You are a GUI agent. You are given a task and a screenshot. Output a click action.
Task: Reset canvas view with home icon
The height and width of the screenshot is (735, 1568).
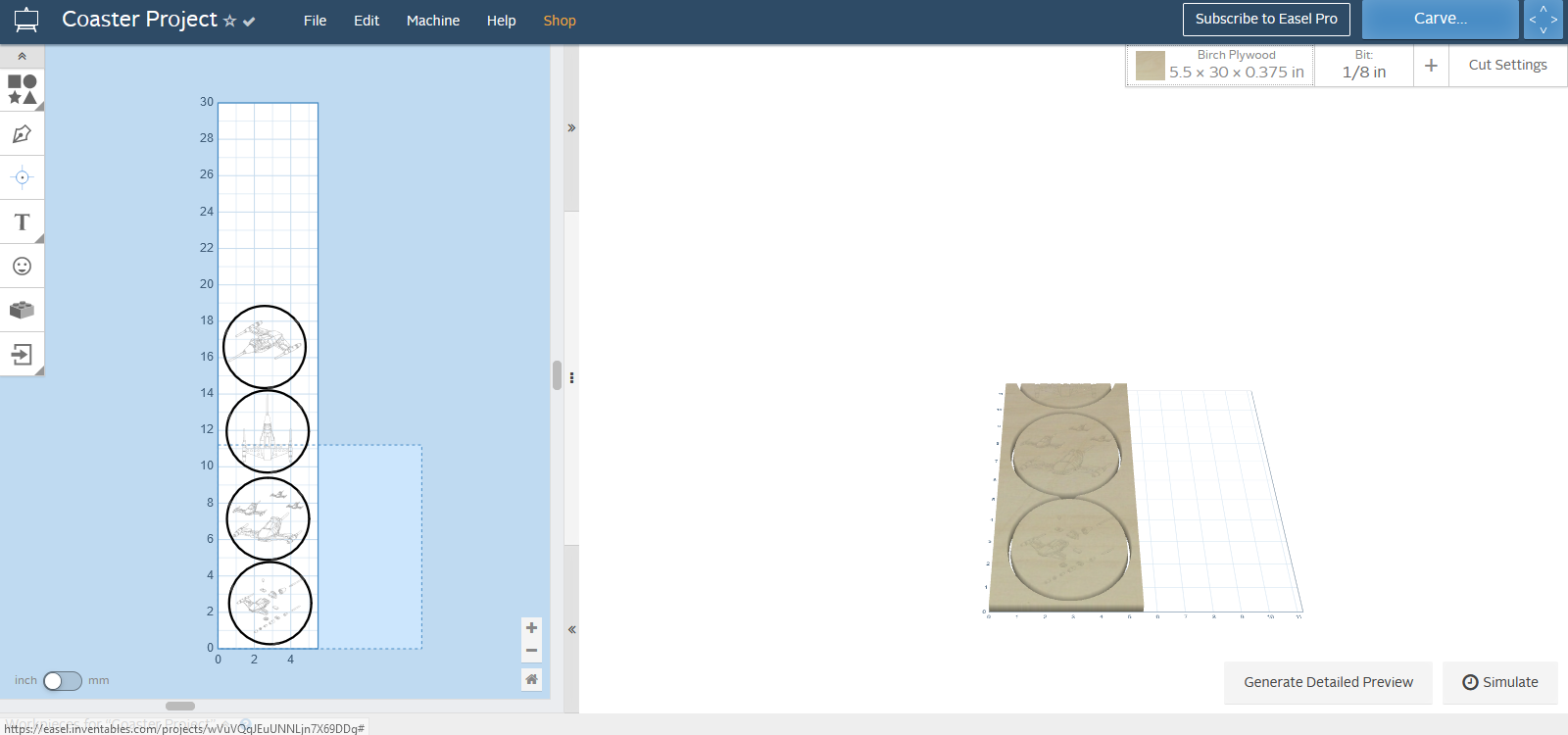click(531, 679)
